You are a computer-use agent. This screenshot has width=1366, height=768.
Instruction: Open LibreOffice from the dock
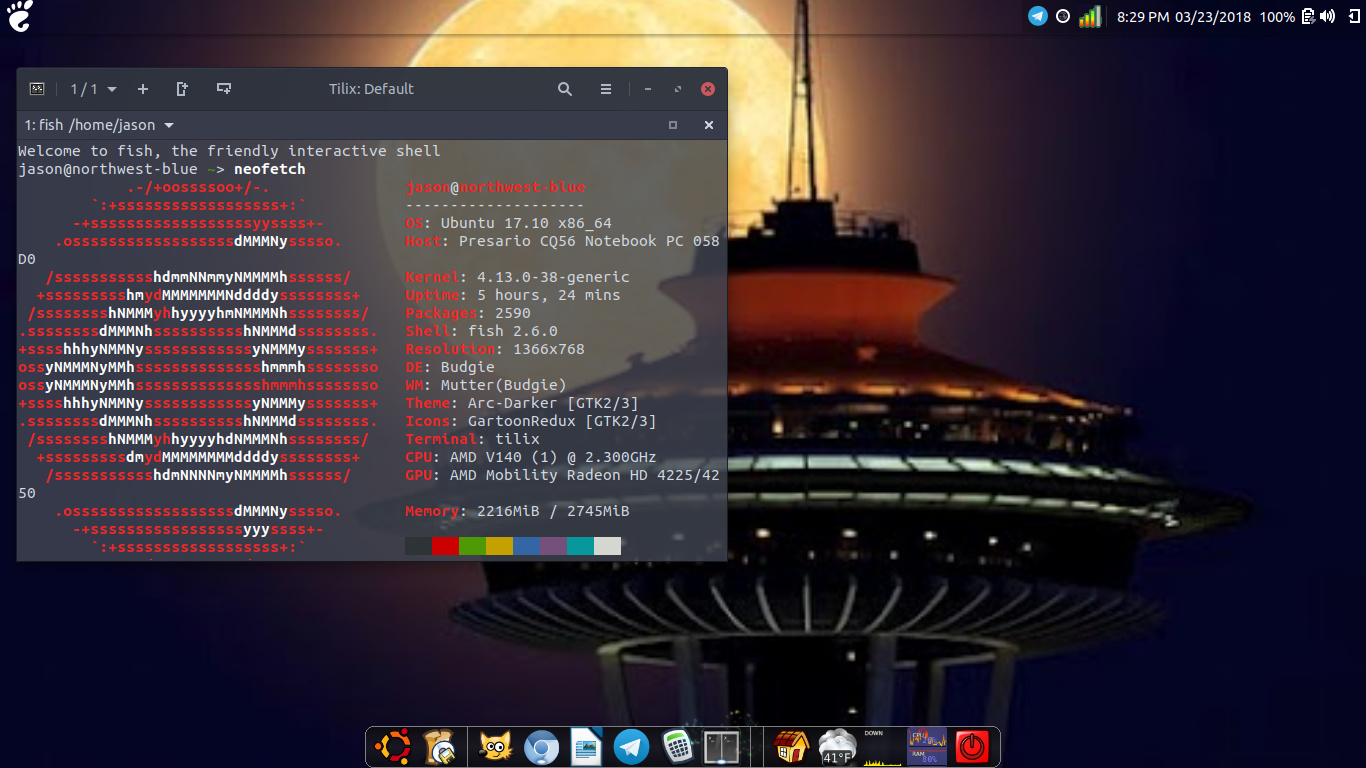(x=585, y=746)
